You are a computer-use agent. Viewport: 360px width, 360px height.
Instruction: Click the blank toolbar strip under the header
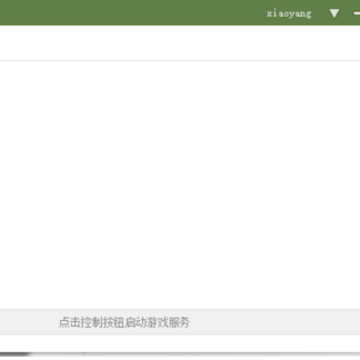[x=180, y=43]
